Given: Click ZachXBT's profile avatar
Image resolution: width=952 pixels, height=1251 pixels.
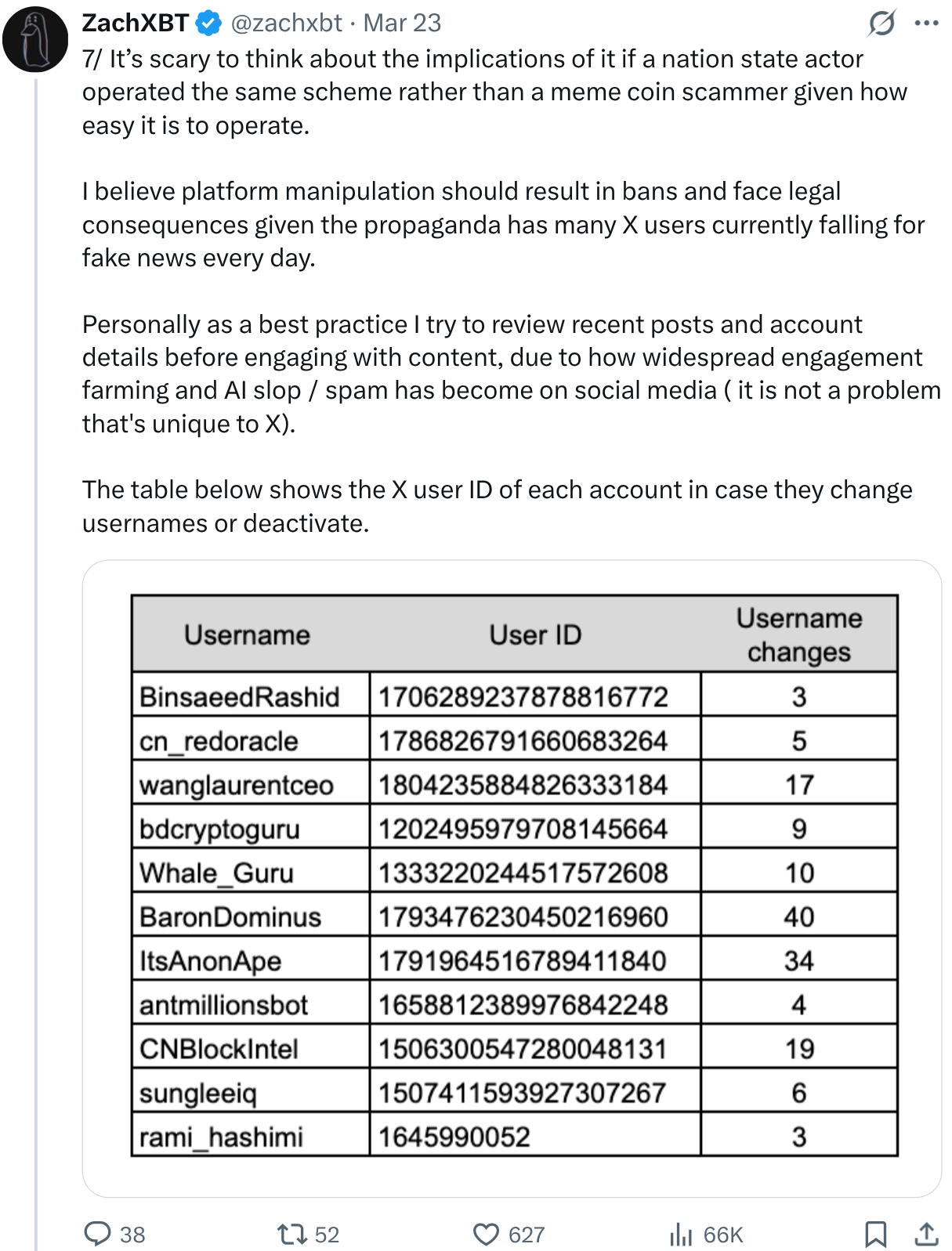Looking at the screenshot, I should coord(35,39).
